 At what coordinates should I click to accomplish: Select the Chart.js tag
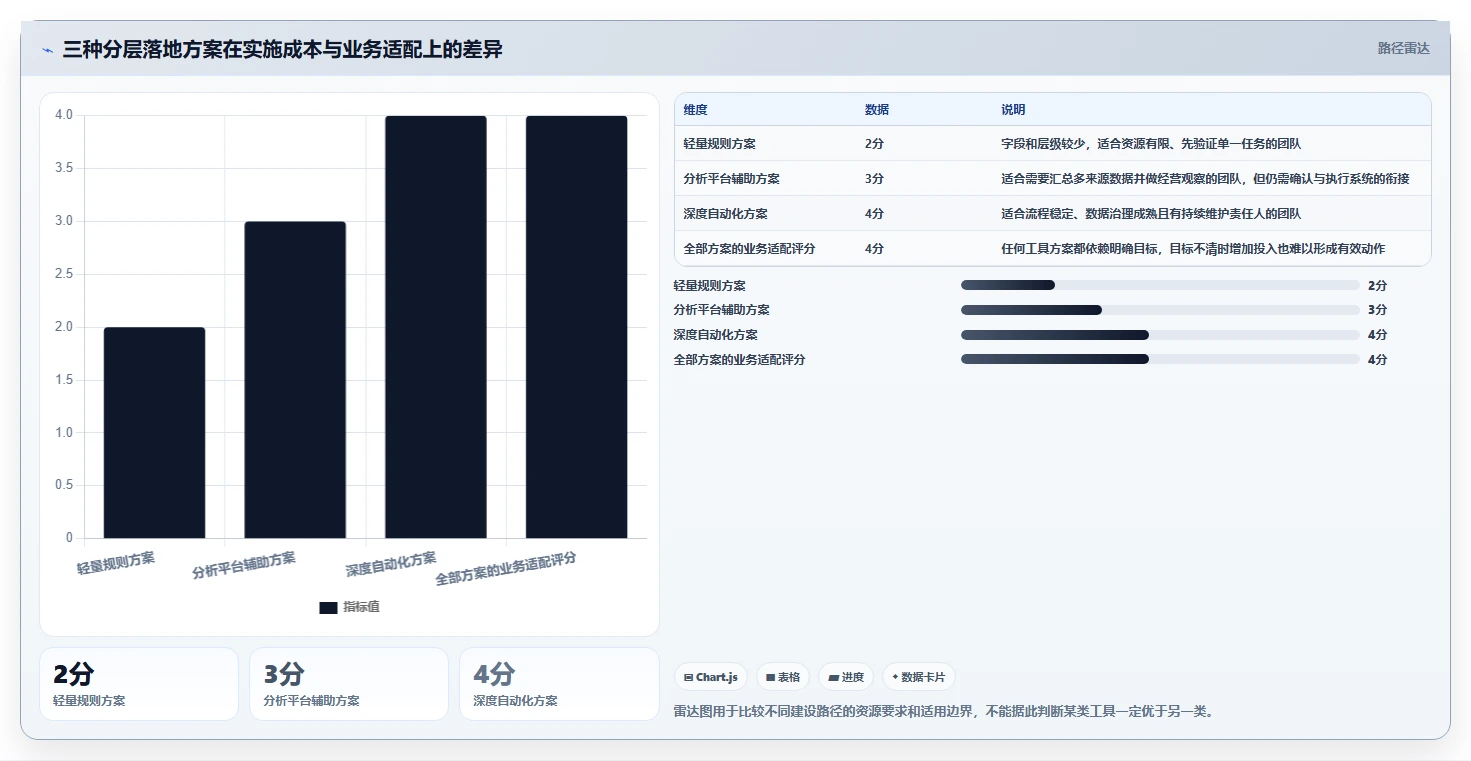click(711, 677)
